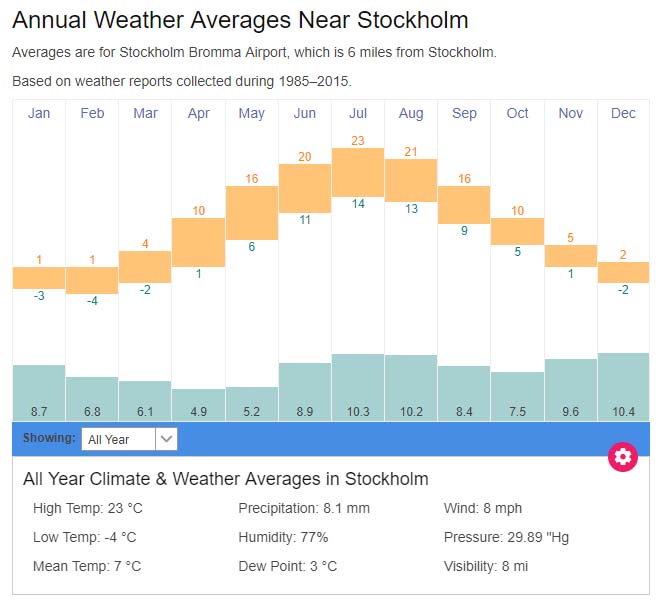
Task: Open the All Year showing dropdown
Action: click(x=120, y=439)
